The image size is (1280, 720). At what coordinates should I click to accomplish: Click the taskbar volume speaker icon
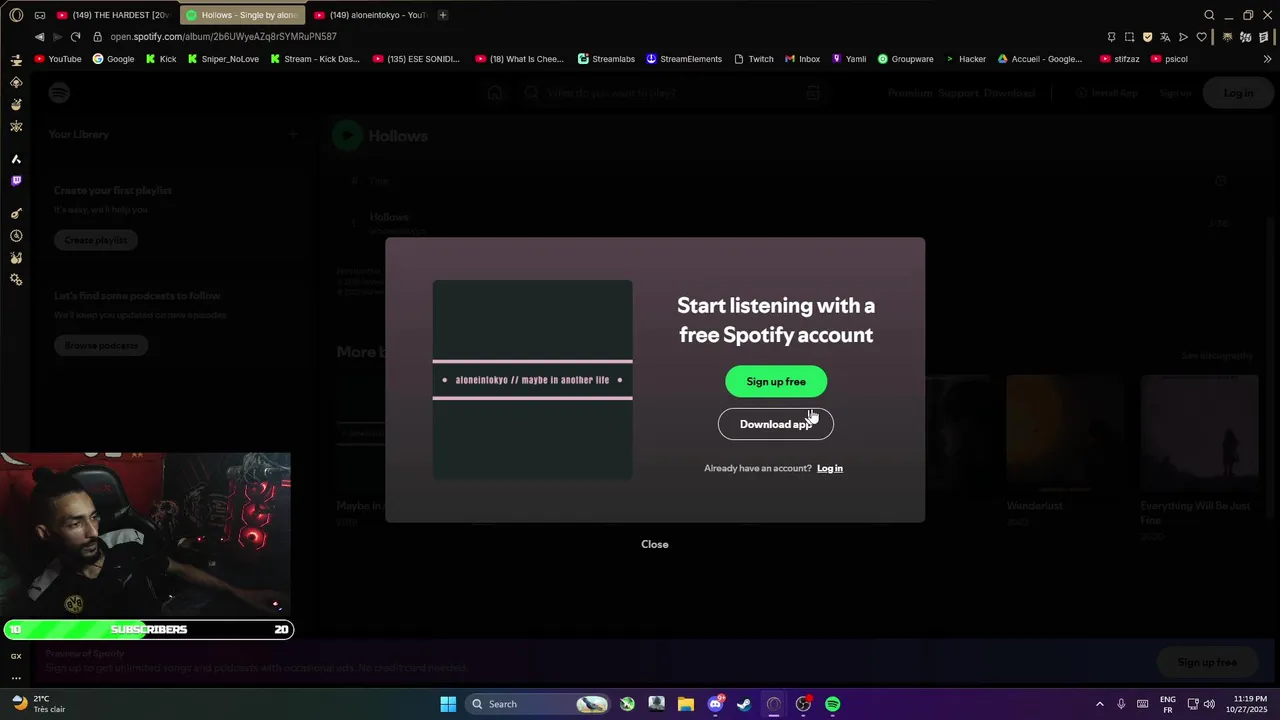1209,704
